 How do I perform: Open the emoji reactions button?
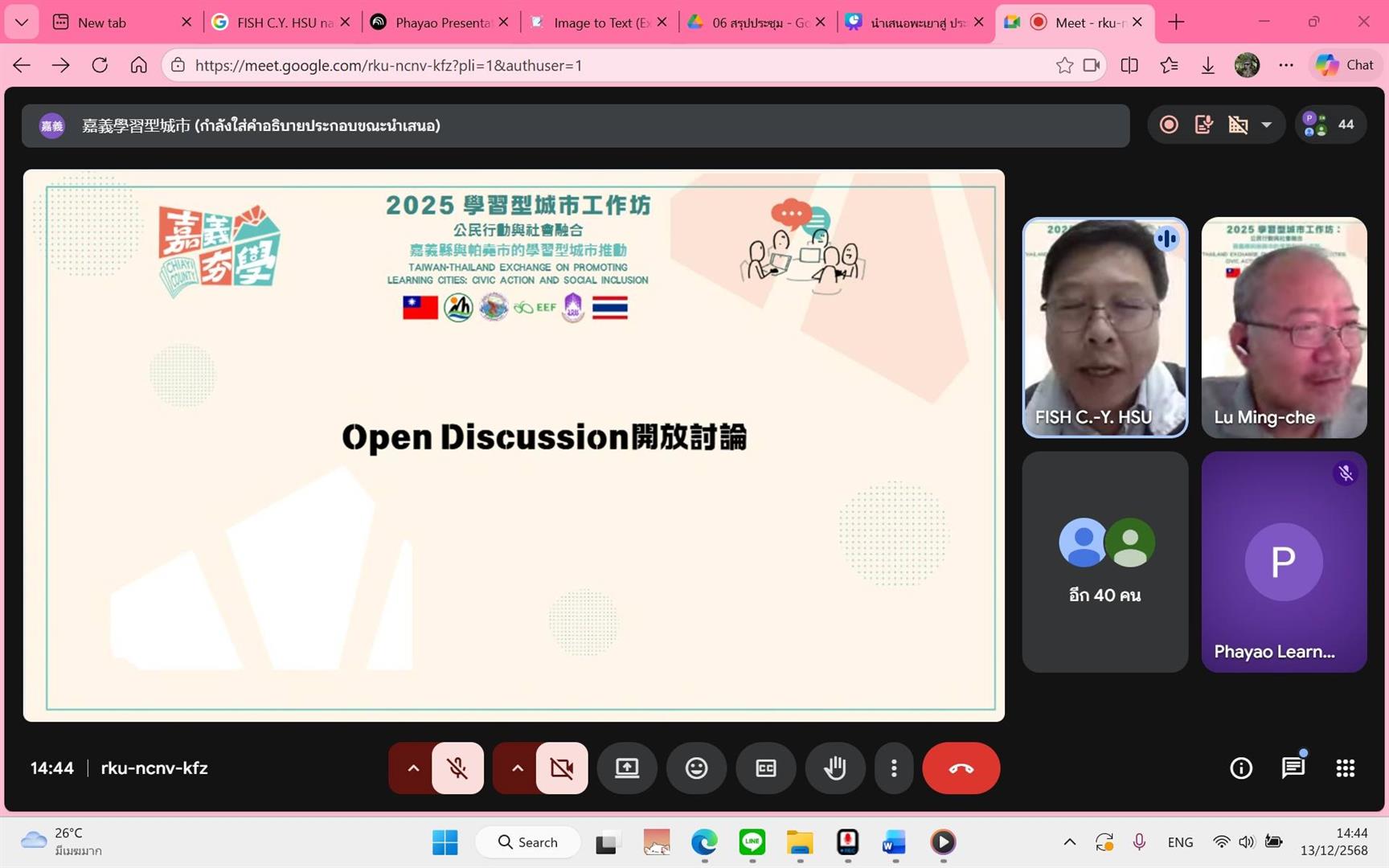[696, 768]
